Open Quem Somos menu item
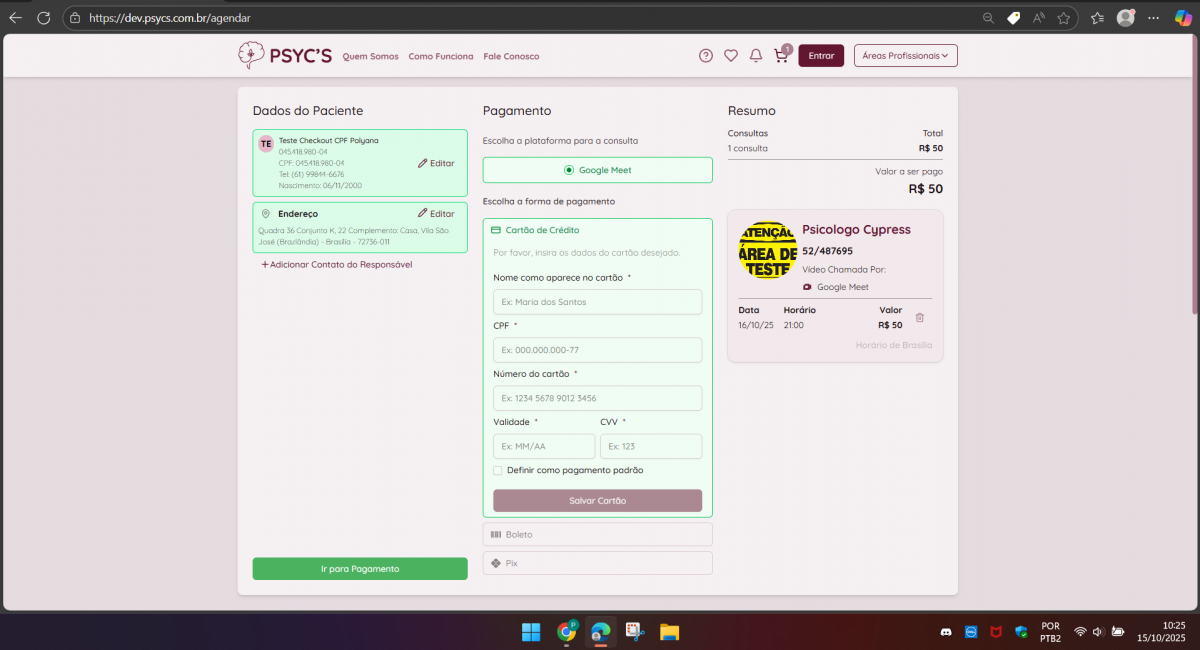Screen dimensions: 1200x650 (370, 57)
